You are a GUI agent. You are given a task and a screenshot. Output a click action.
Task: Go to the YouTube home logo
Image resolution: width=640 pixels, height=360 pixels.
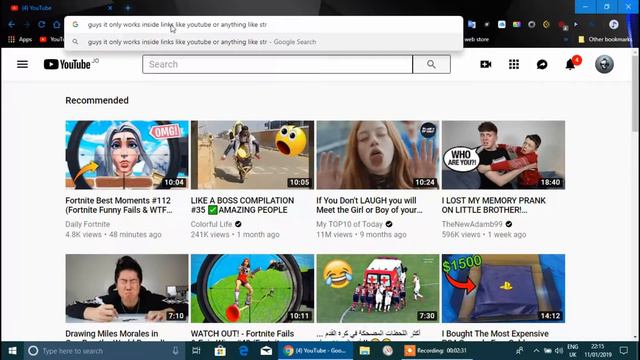[x=67, y=64]
